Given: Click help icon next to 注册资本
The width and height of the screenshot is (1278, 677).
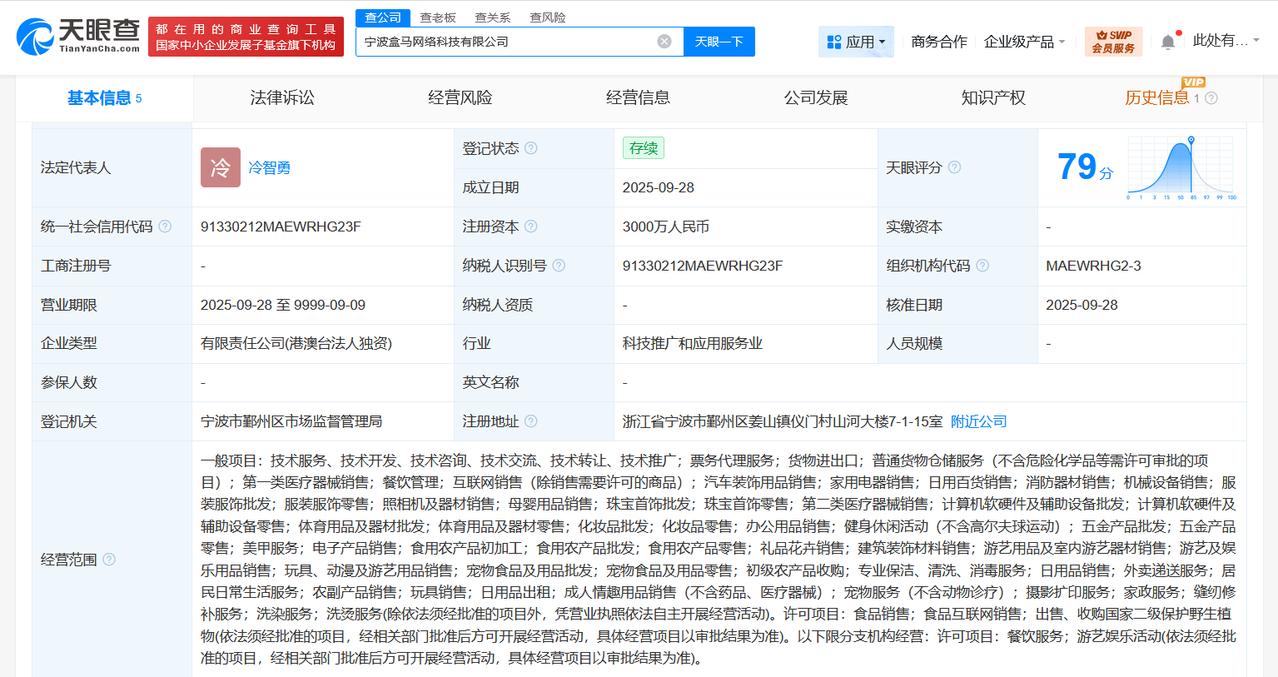Looking at the screenshot, I should click(x=531, y=227).
